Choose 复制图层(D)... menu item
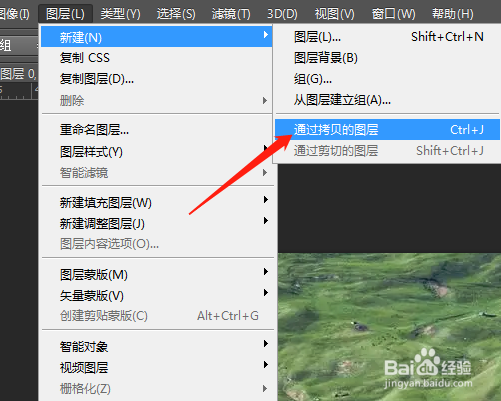The image size is (501, 401). pyautogui.click(x=157, y=79)
